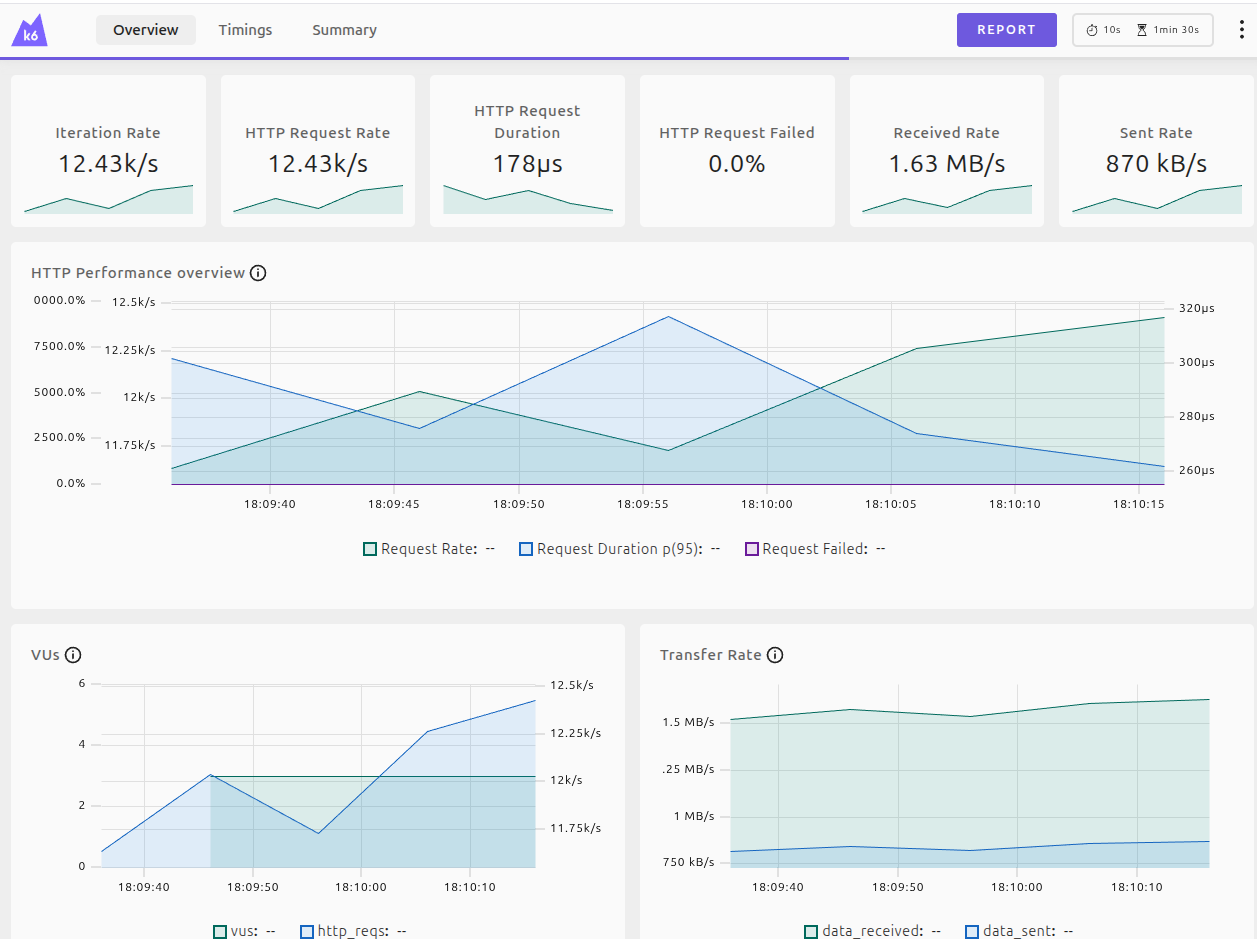Click the 870 kB/s sent value

coord(1156,163)
